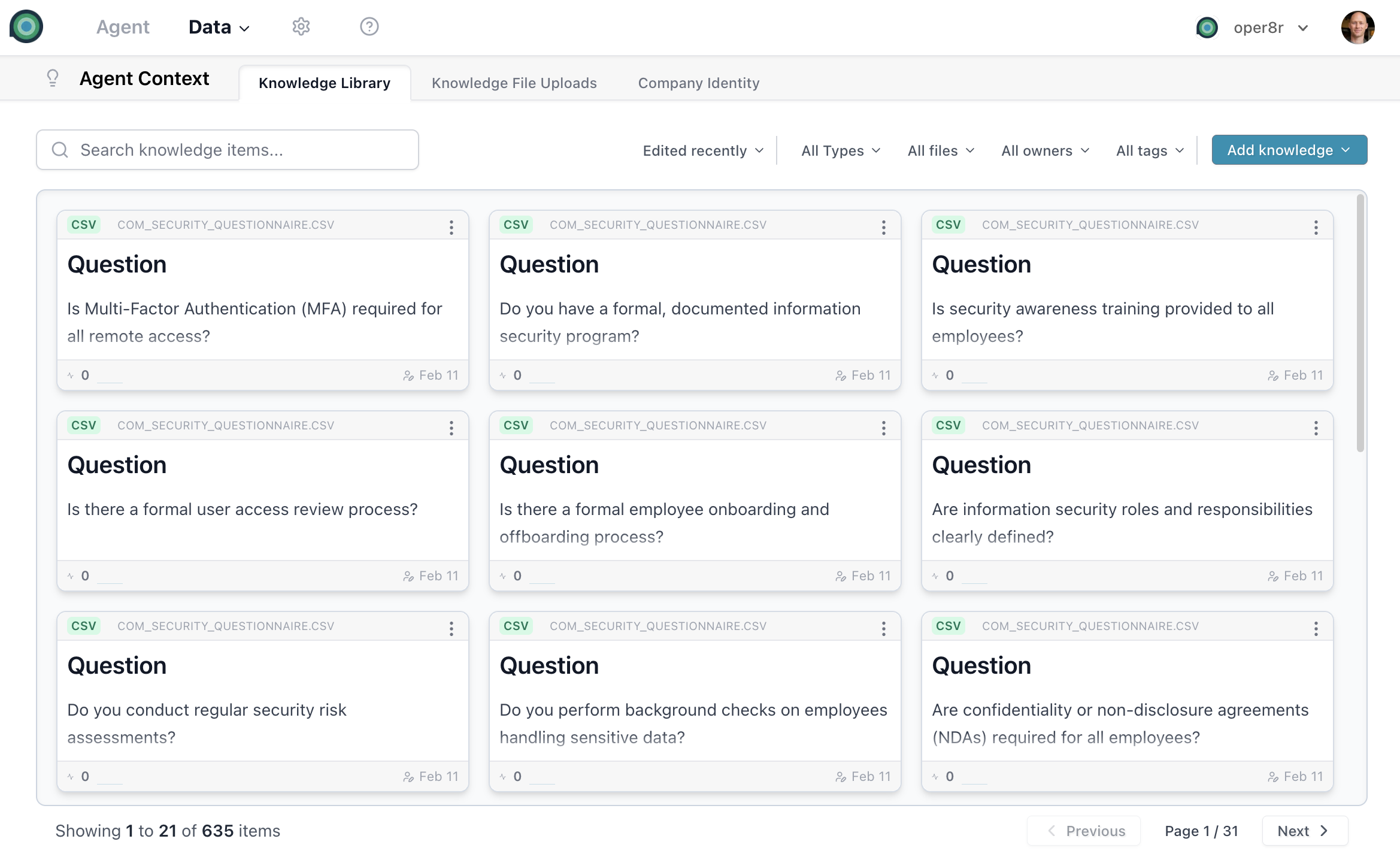1400x854 pixels.
Task: Open the kebab menu on the NDA question card
Action: click(1316, 628)
